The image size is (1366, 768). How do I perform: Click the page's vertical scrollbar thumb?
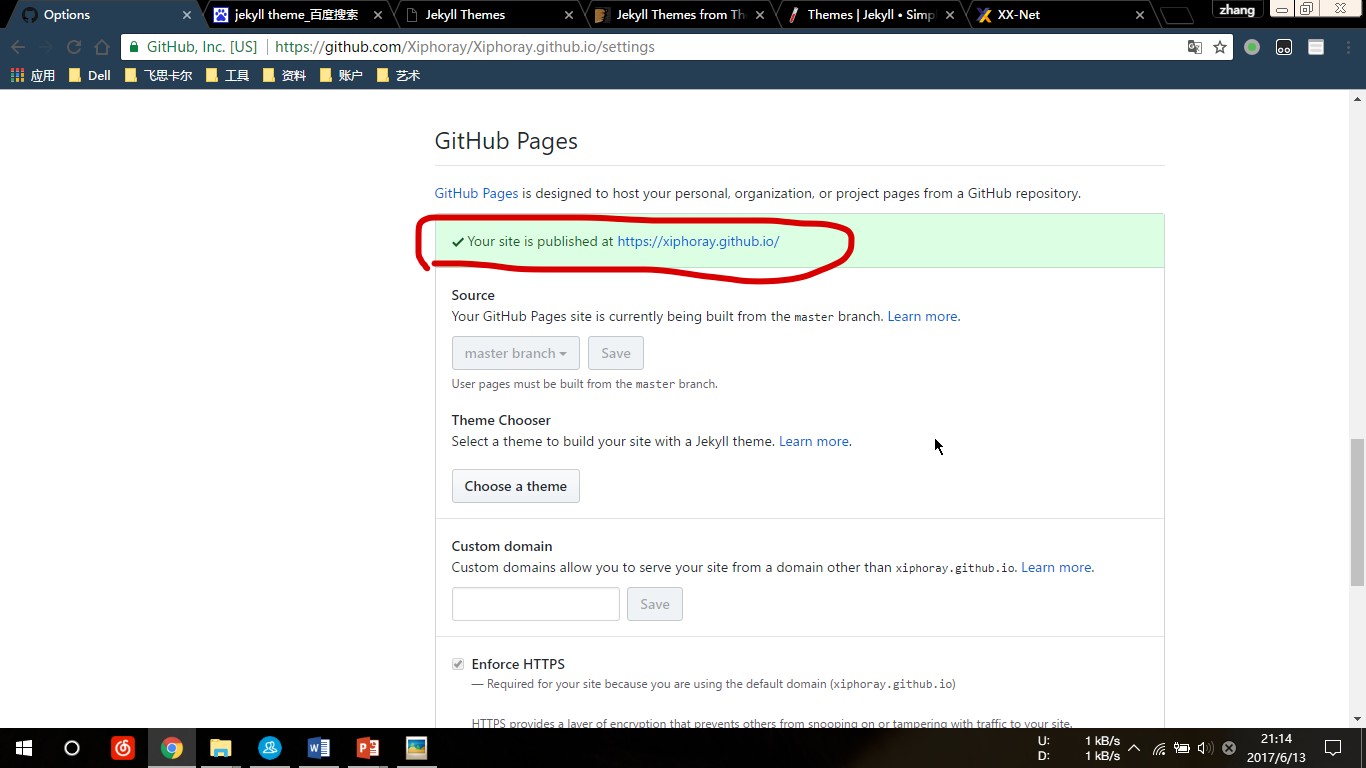(x=1357, y=512)
